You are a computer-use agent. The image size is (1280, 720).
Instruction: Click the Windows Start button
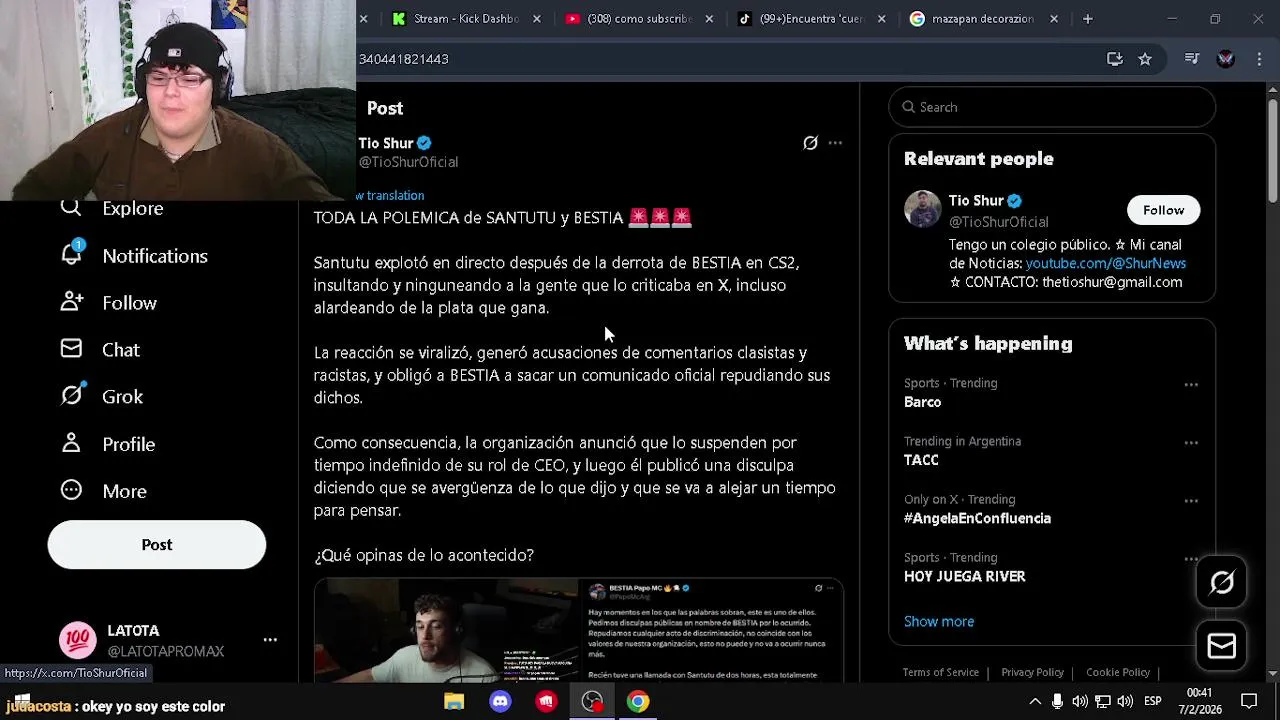pos(22,700)
